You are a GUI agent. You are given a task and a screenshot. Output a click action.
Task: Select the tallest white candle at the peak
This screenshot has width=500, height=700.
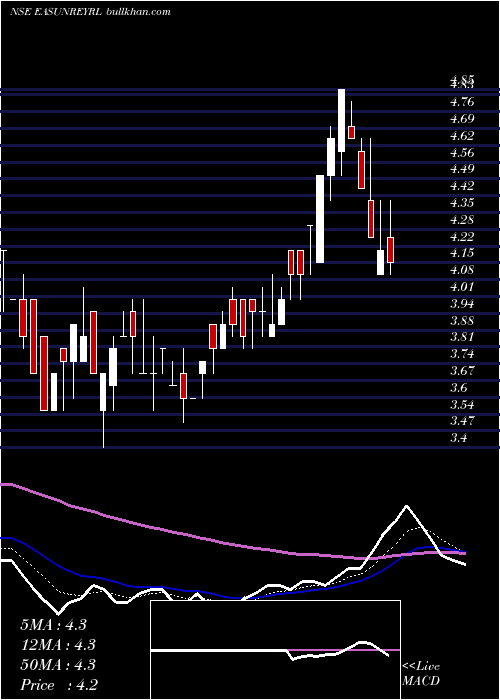[x=342, y=121]
